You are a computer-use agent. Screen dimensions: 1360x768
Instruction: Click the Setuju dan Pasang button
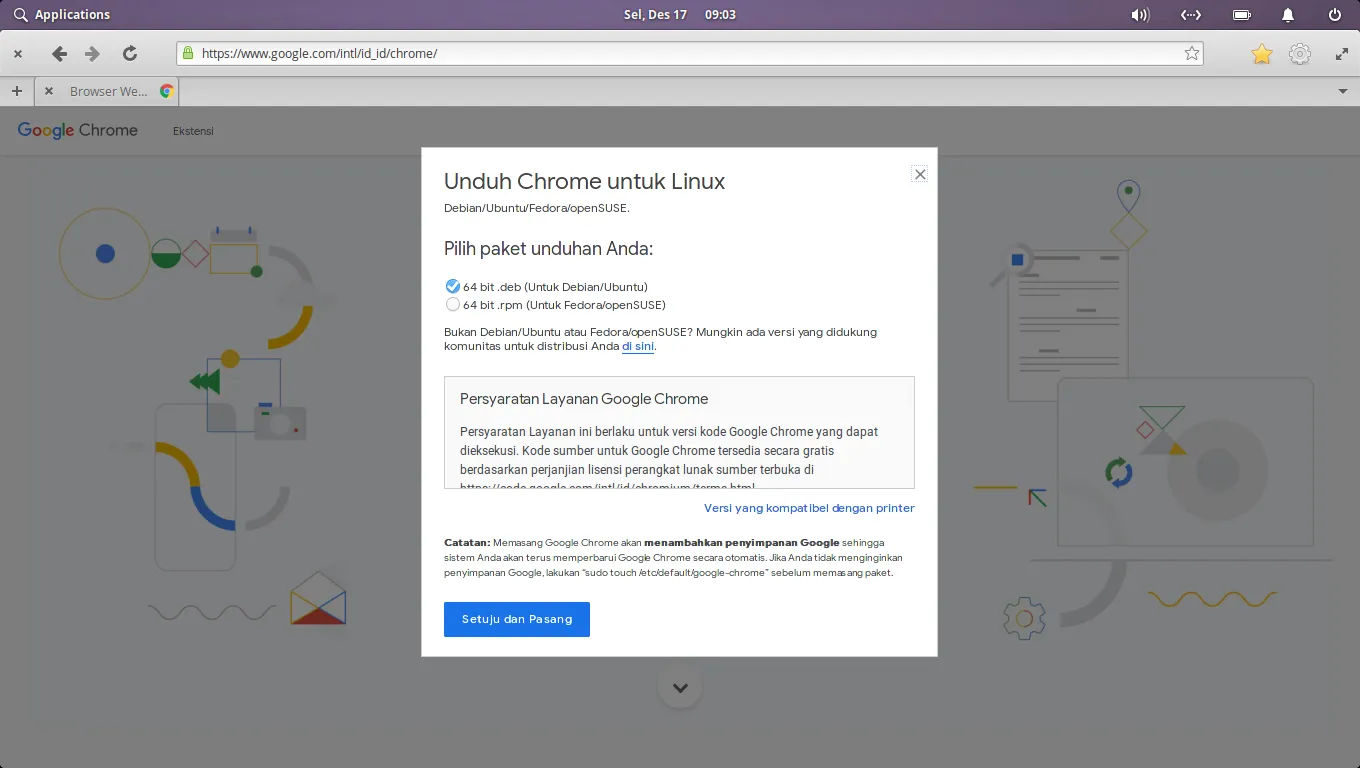517,619
